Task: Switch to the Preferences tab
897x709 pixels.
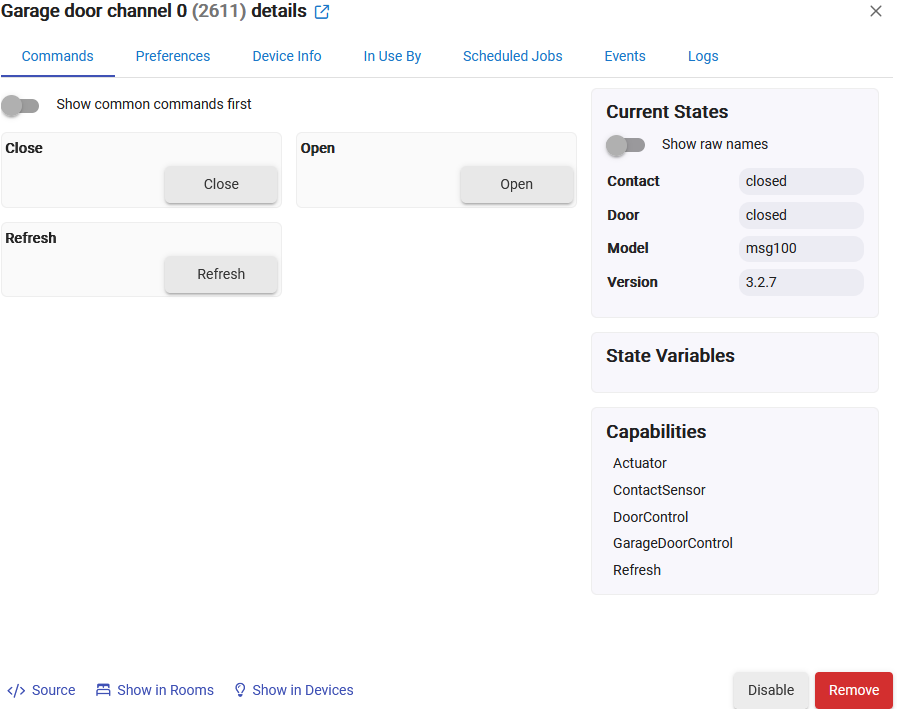Action: click(173, 56)
